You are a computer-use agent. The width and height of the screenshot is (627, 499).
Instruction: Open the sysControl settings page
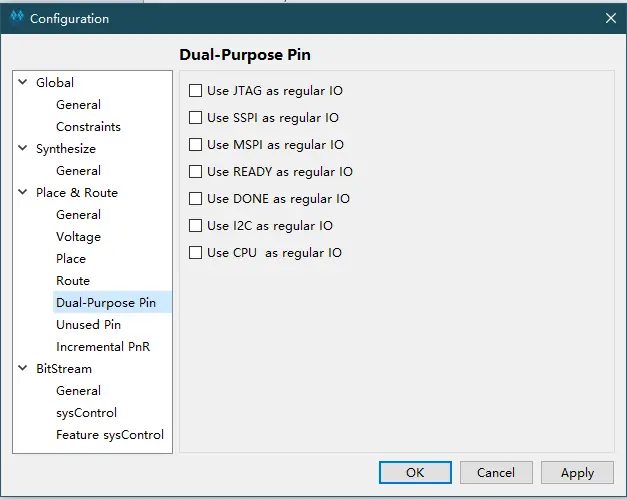coord(86,413)
